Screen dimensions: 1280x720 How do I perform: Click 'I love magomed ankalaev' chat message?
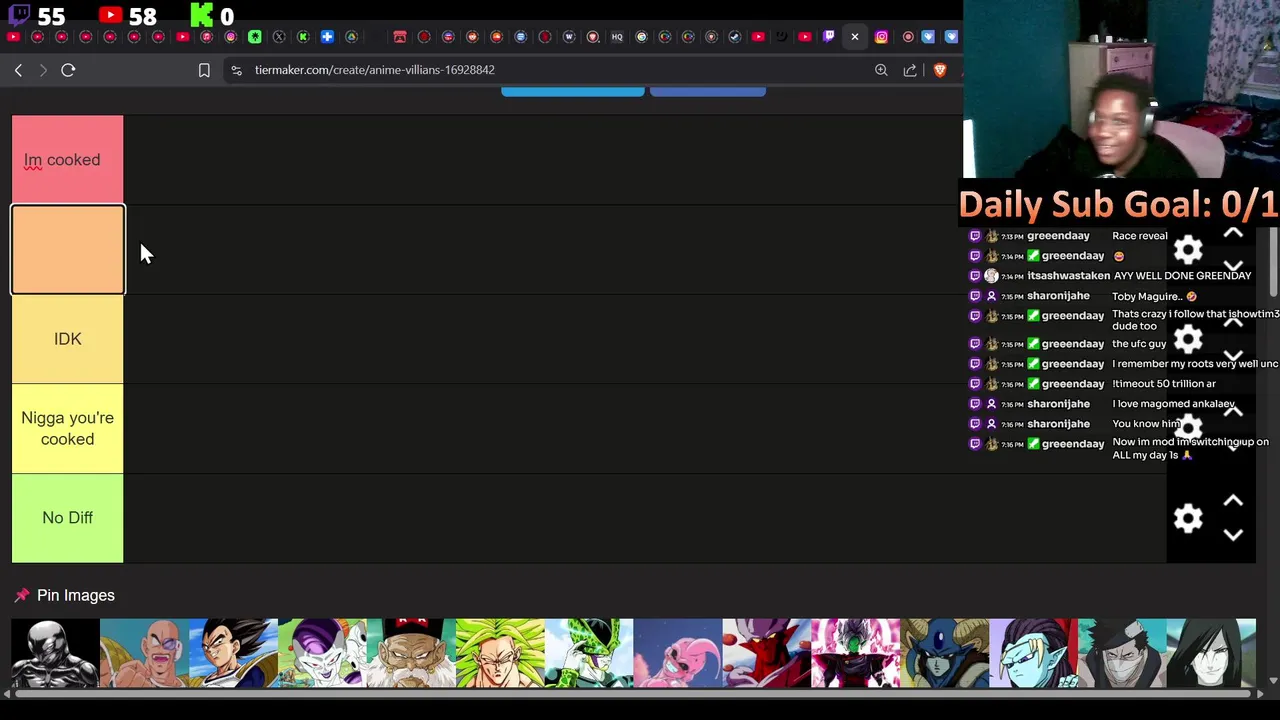click(1174, 404)
